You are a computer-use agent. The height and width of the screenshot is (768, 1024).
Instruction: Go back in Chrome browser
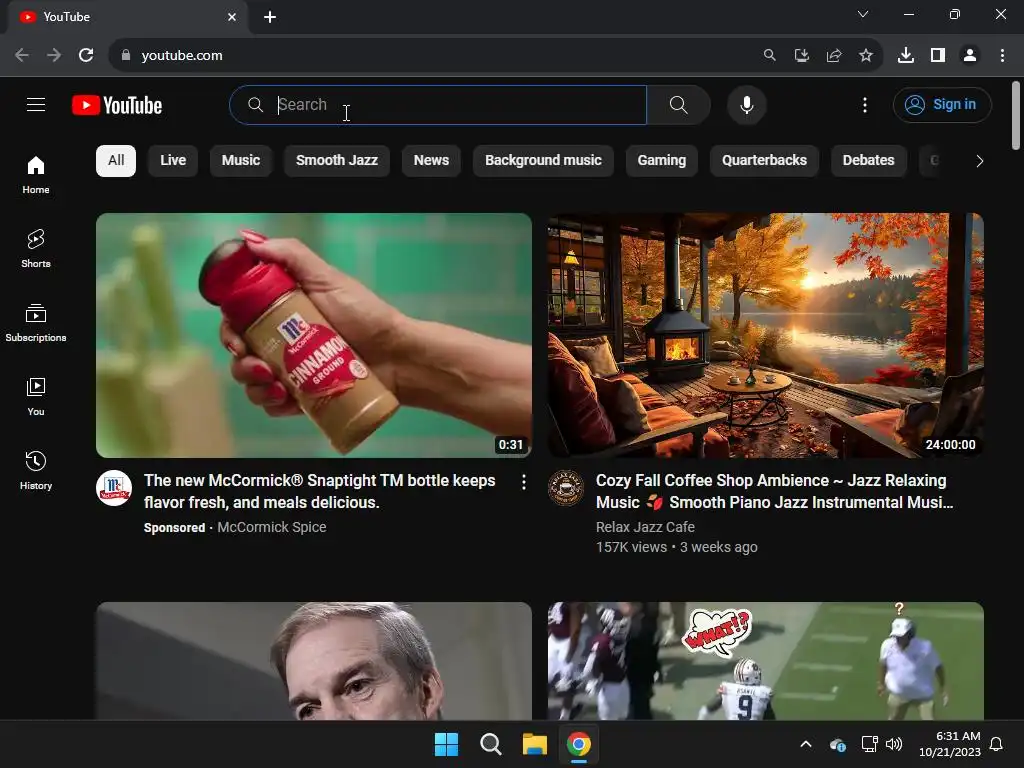pos(22,56)
